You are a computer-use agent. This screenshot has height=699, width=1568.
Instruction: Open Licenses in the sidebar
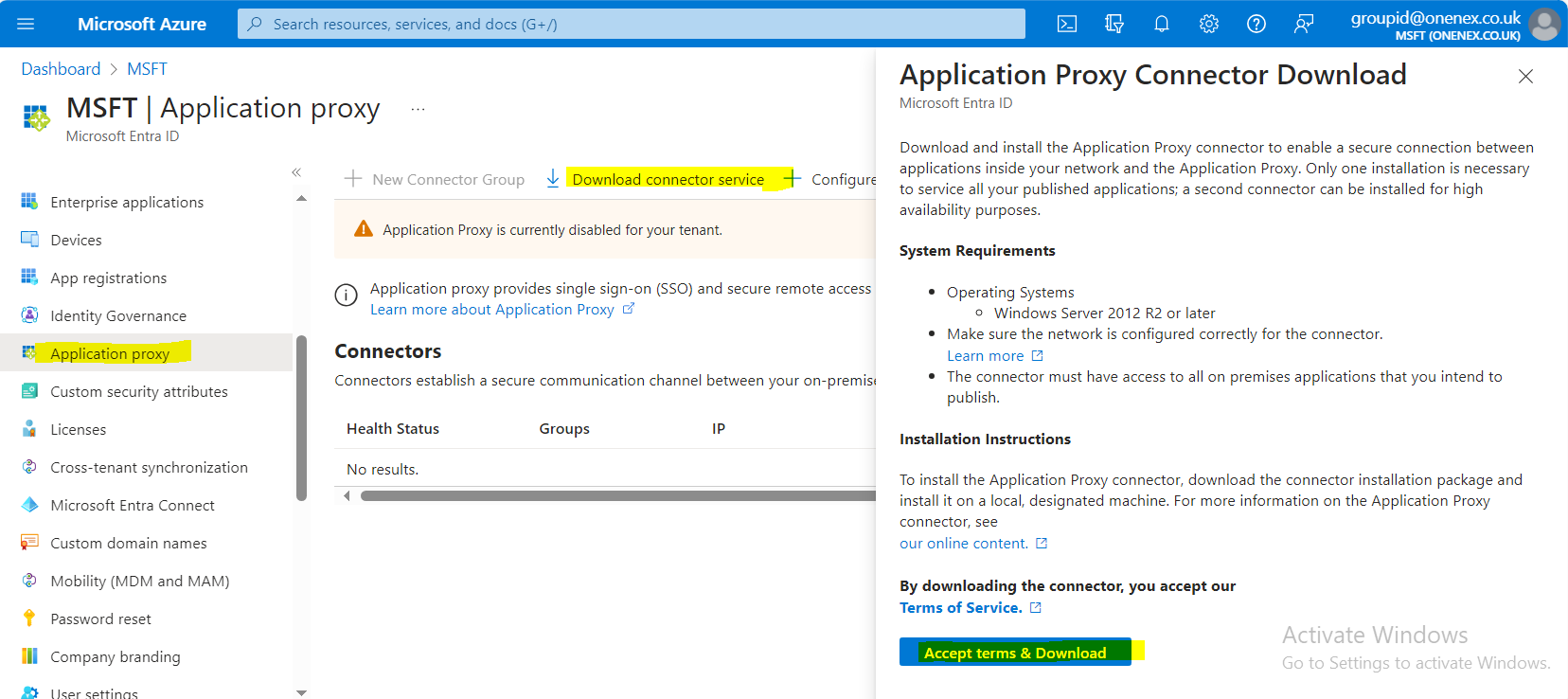(79, 429)
